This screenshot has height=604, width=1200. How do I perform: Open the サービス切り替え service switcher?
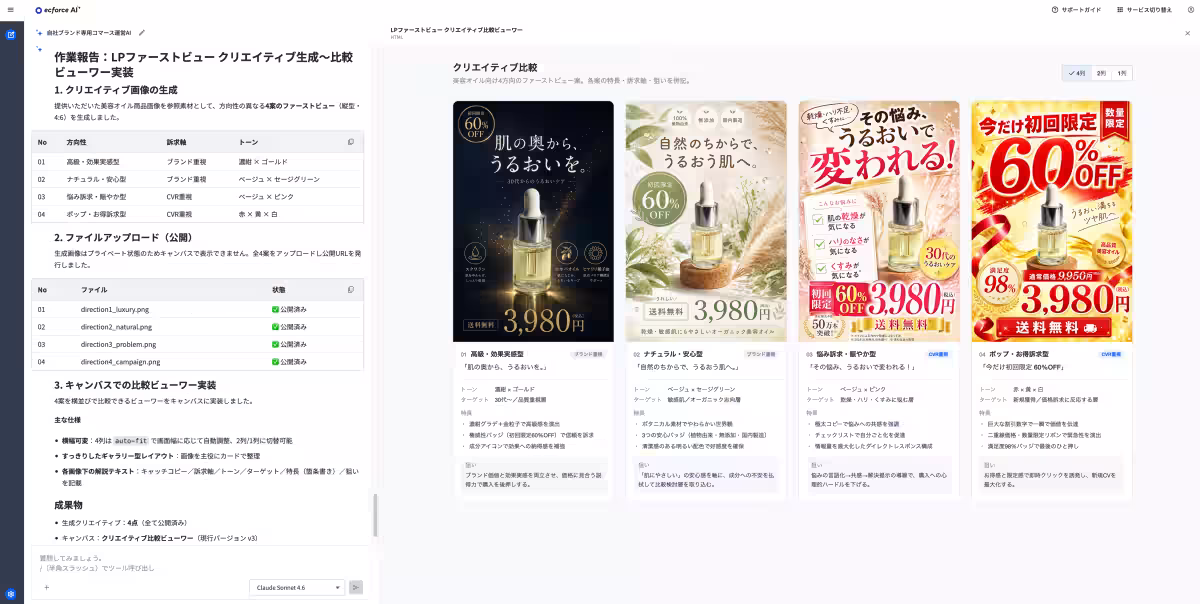1144,9
